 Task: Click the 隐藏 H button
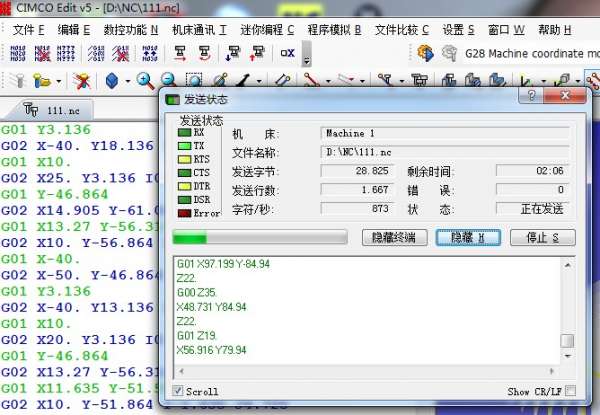468,238
